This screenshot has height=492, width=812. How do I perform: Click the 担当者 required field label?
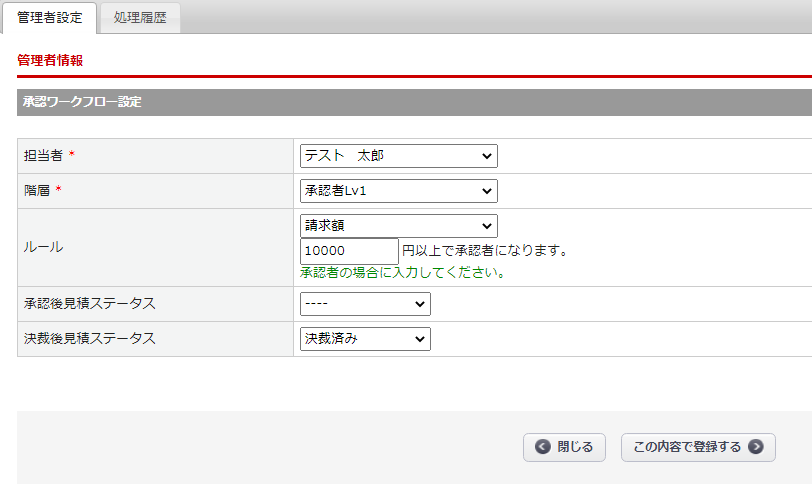point(43,156)
